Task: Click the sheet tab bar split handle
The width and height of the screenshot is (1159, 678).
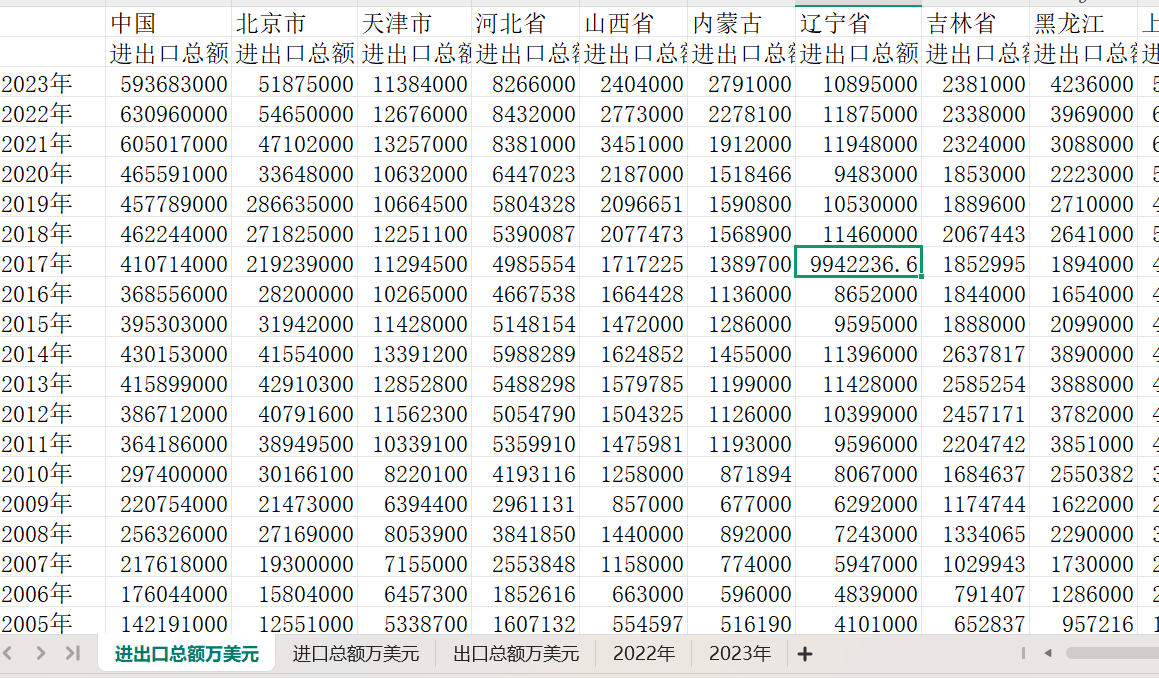Action: pos(1023,653)
